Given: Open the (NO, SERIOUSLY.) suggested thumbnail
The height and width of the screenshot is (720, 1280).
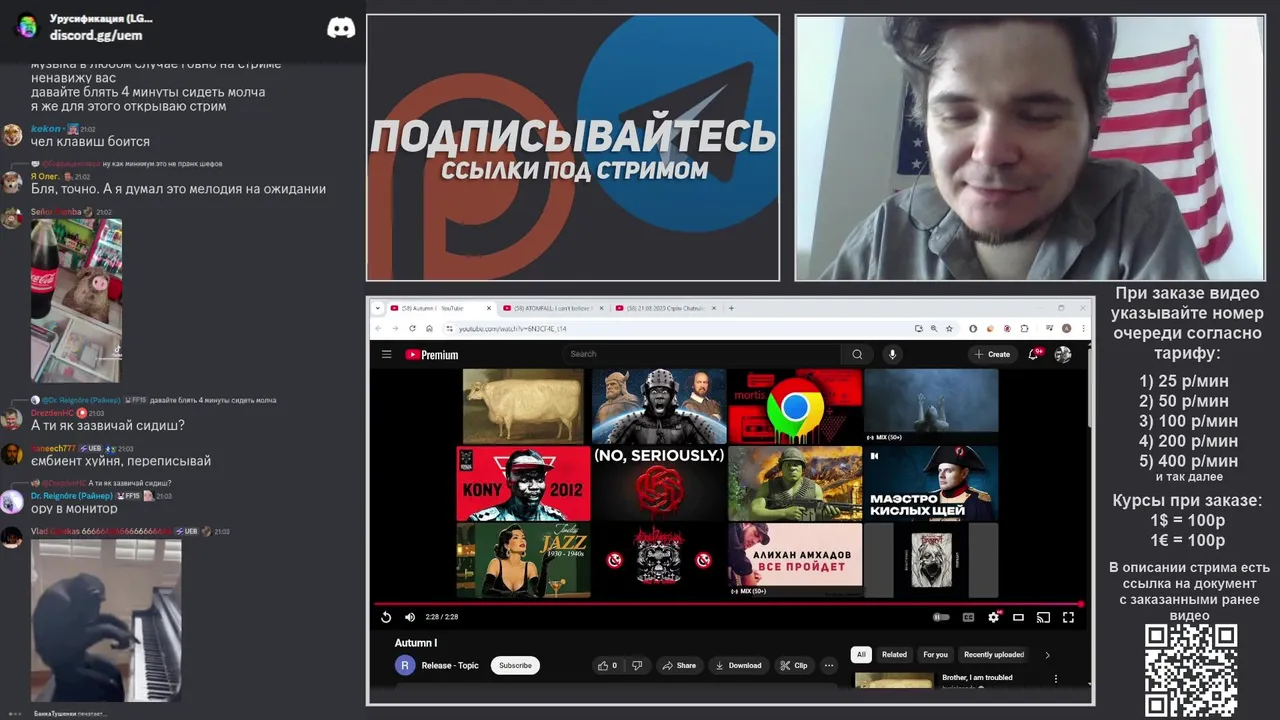Looking at the screenshot, I should [659, 484].
